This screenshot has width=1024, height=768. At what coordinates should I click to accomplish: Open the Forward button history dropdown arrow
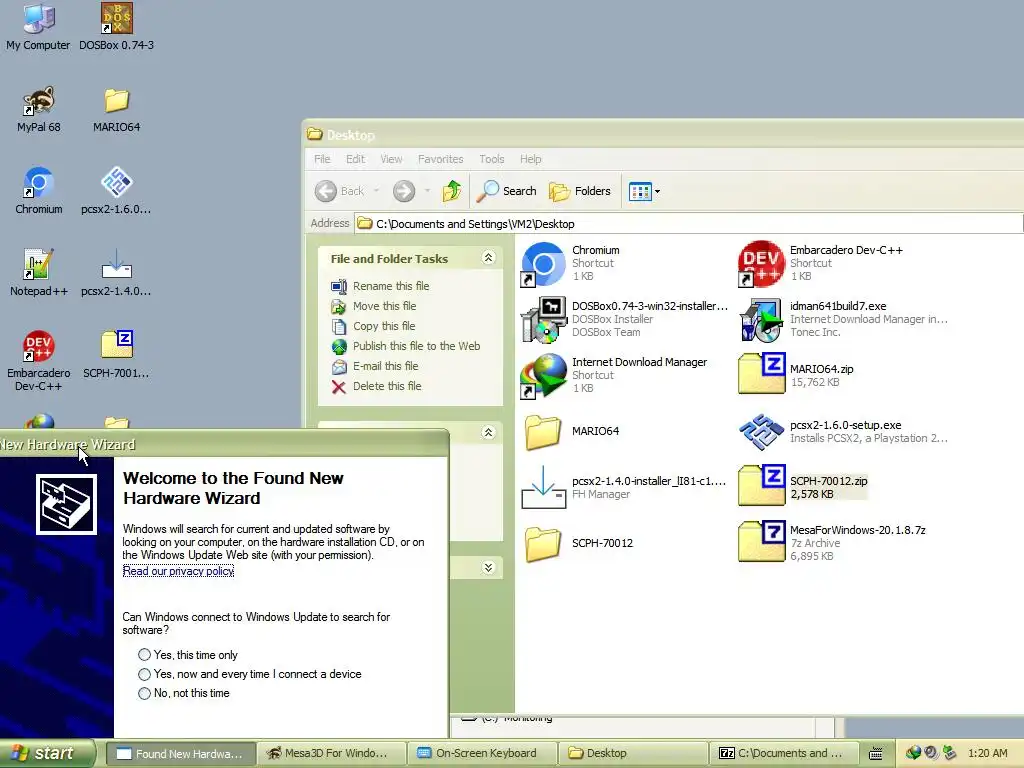click(x=427, y=191)
